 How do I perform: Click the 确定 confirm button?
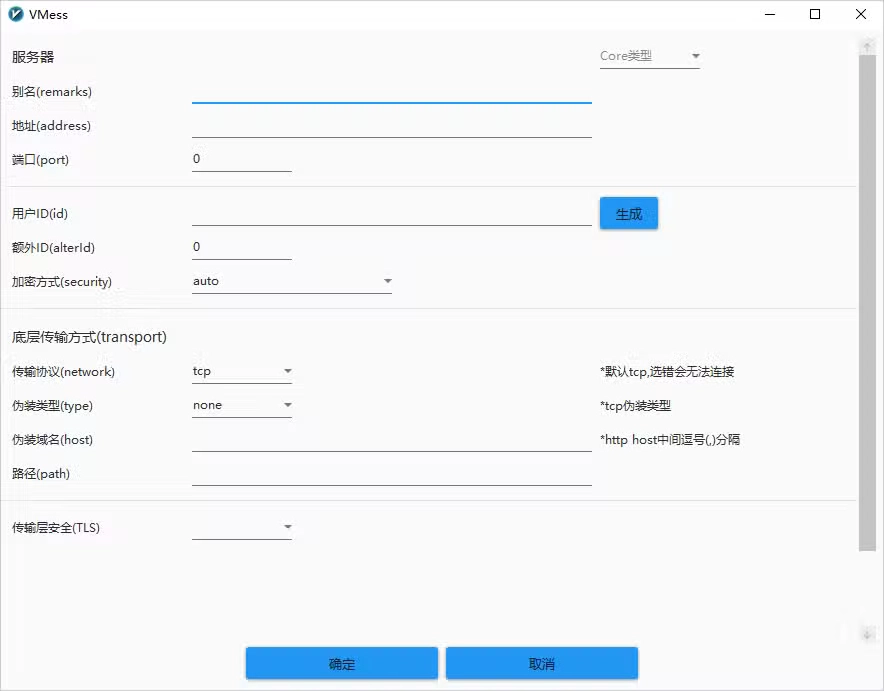click(x=341, y=663)
